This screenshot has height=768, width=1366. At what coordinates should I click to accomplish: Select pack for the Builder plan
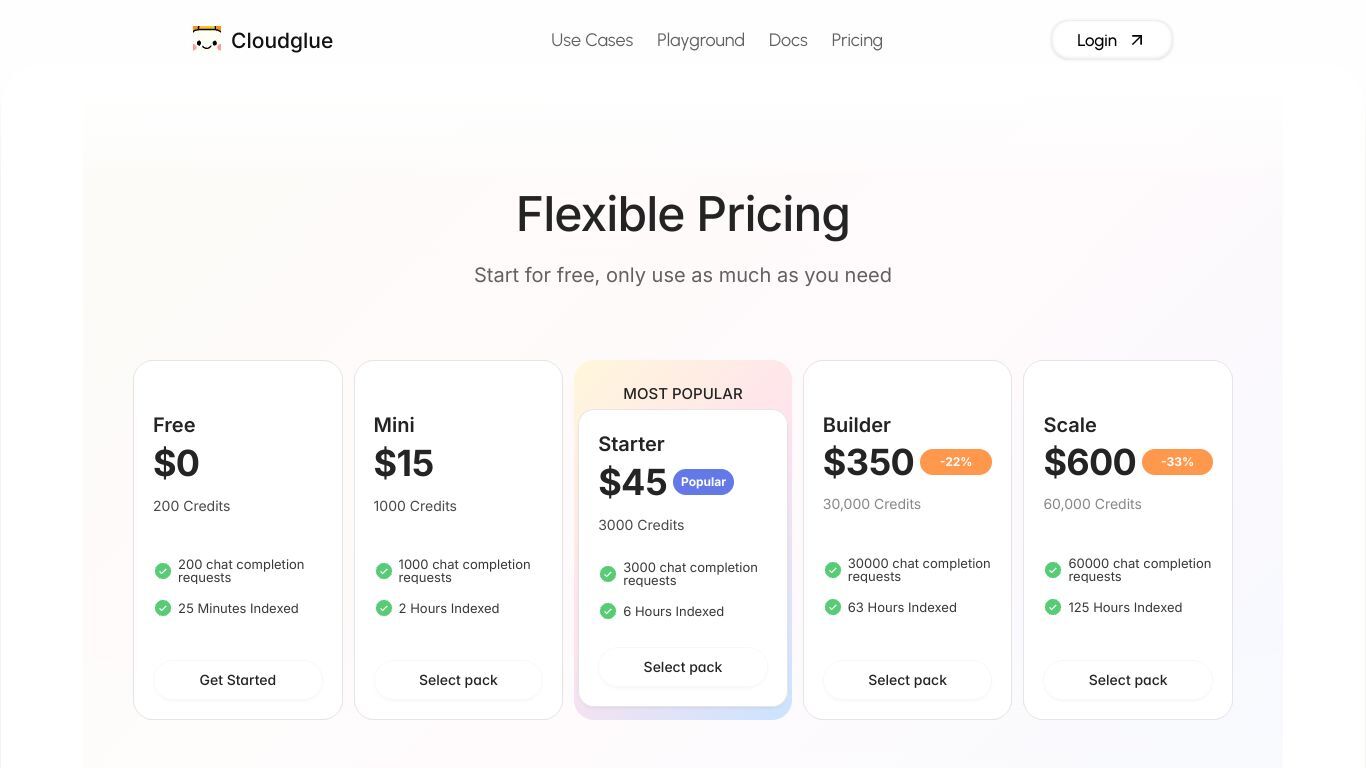tap(907, 680)
